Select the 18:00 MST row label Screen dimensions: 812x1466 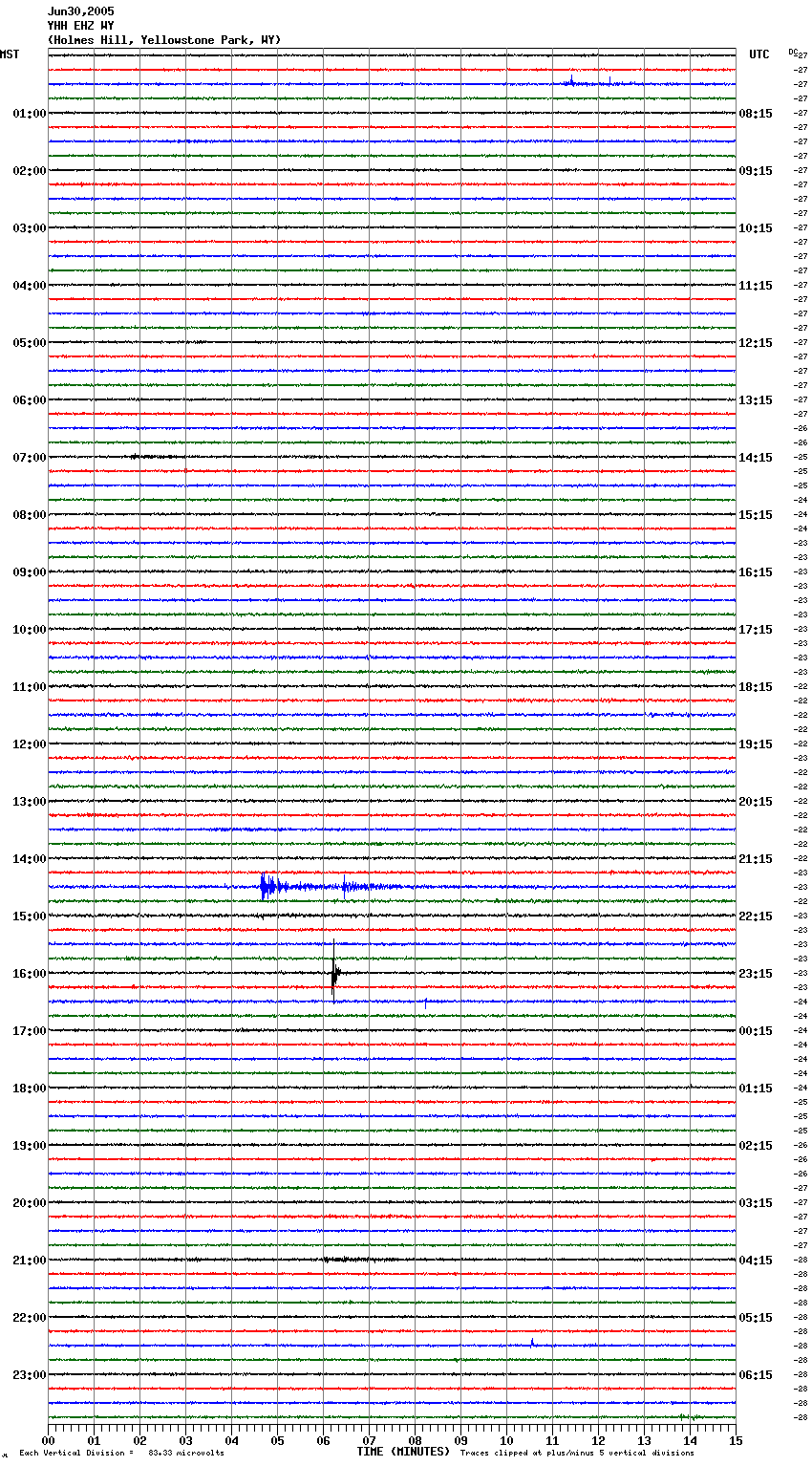pyautogui.click(x=29, y=1089)
